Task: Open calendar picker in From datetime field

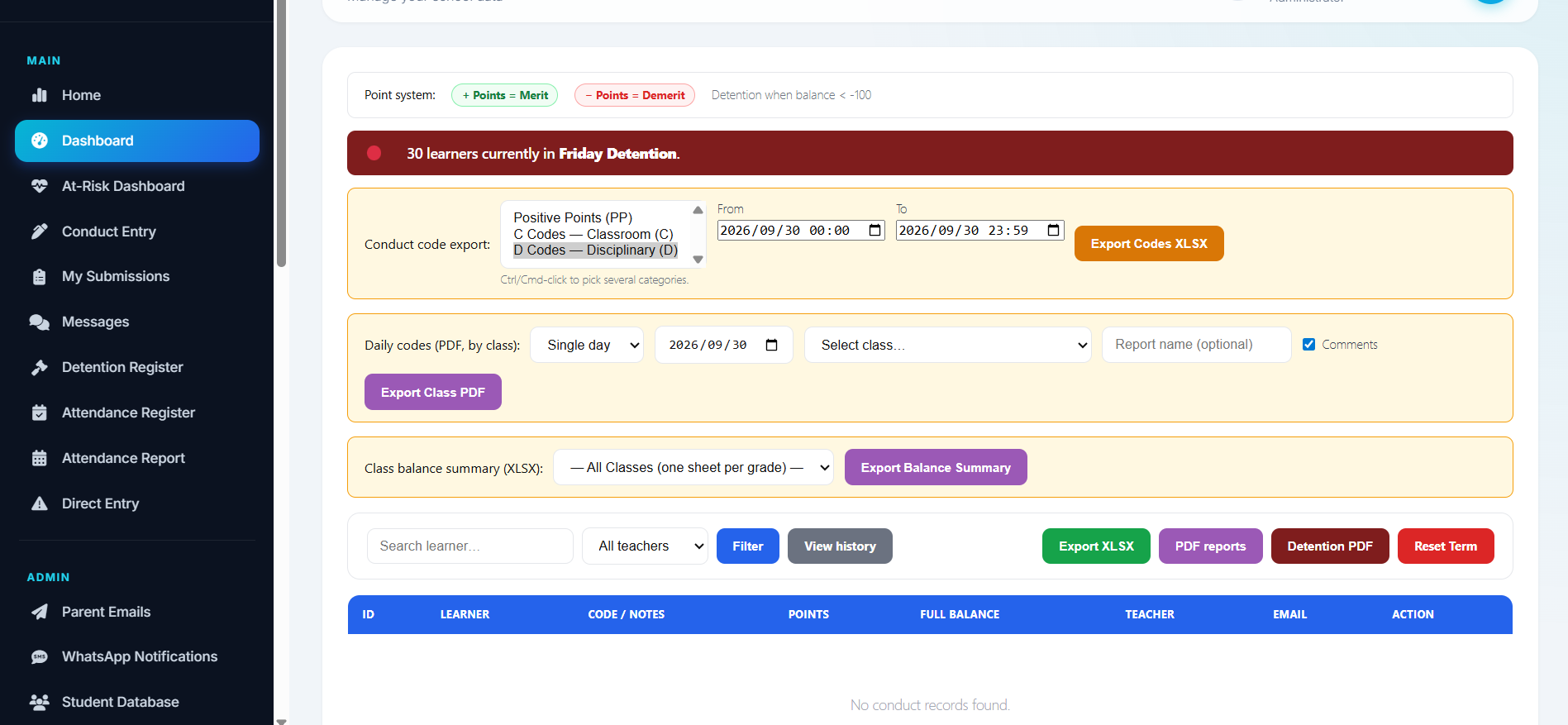Action: click(x=875, y=231)
